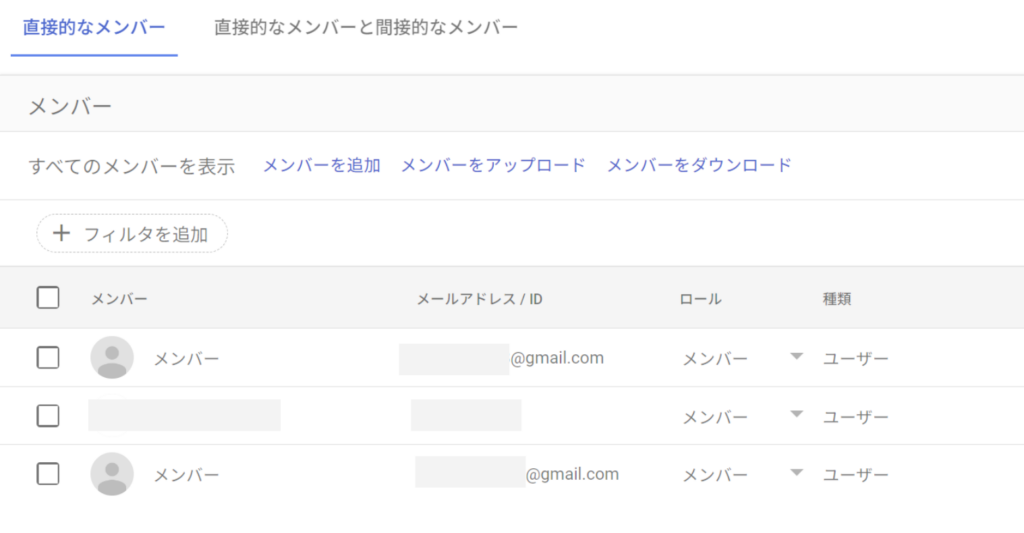Click the first member's avatar icon
Screen dimensions: 1024x533
112,358
